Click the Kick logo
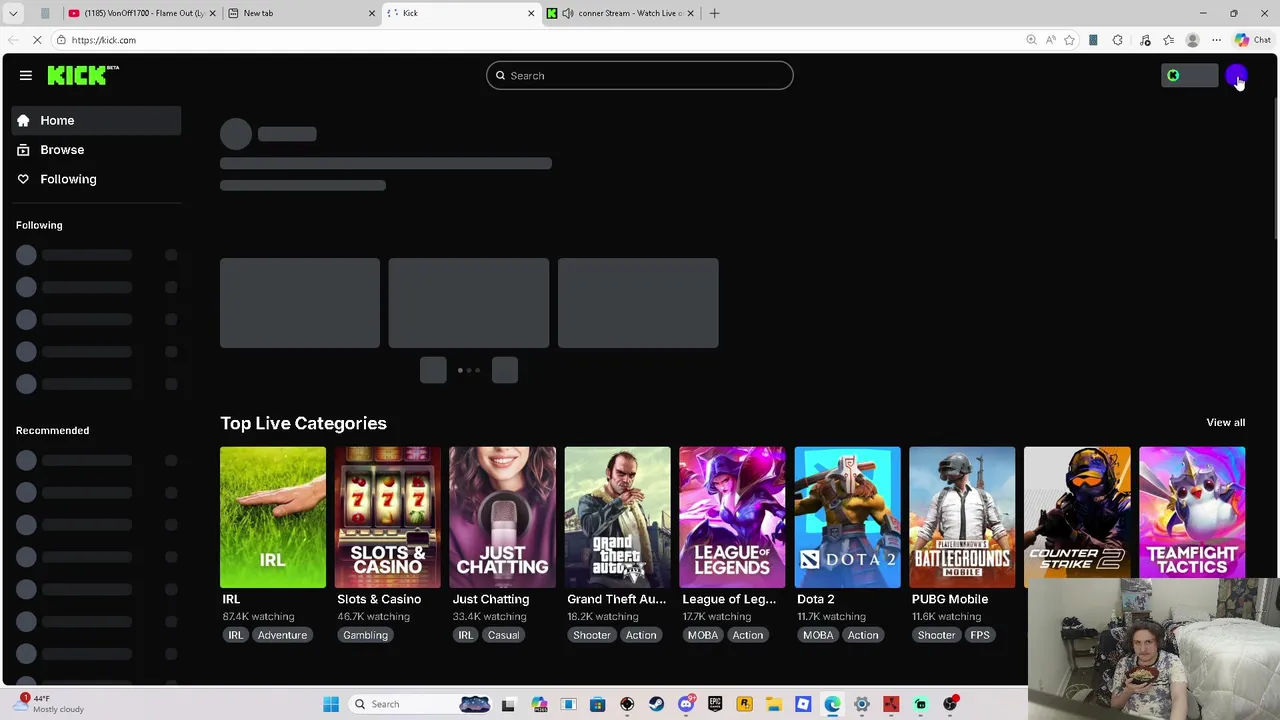This screenshot has height=720, width=1280. pos(83,75)
